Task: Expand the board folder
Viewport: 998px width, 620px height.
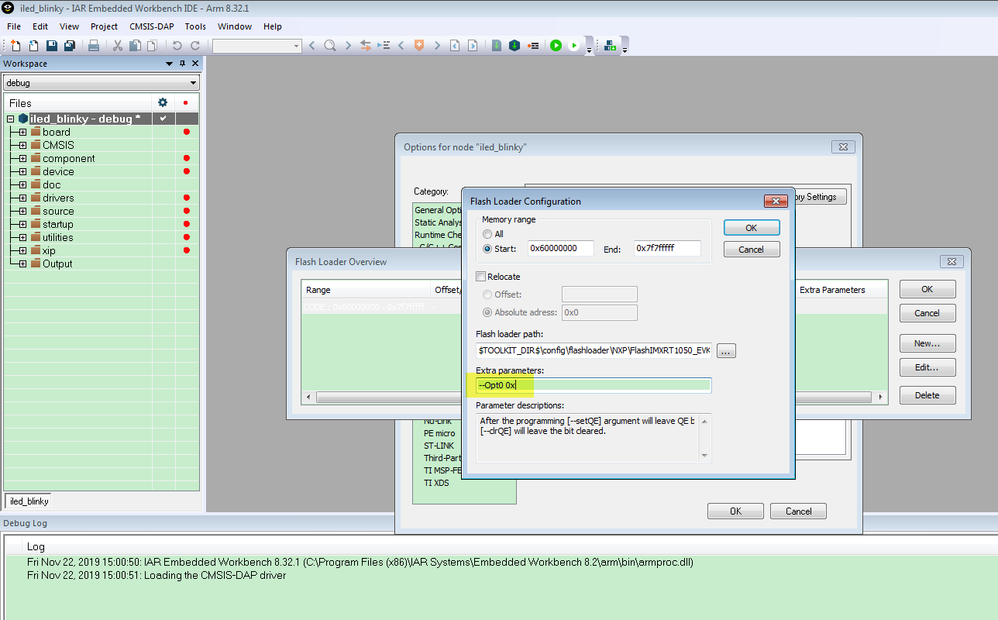Action: click(22, 132)
